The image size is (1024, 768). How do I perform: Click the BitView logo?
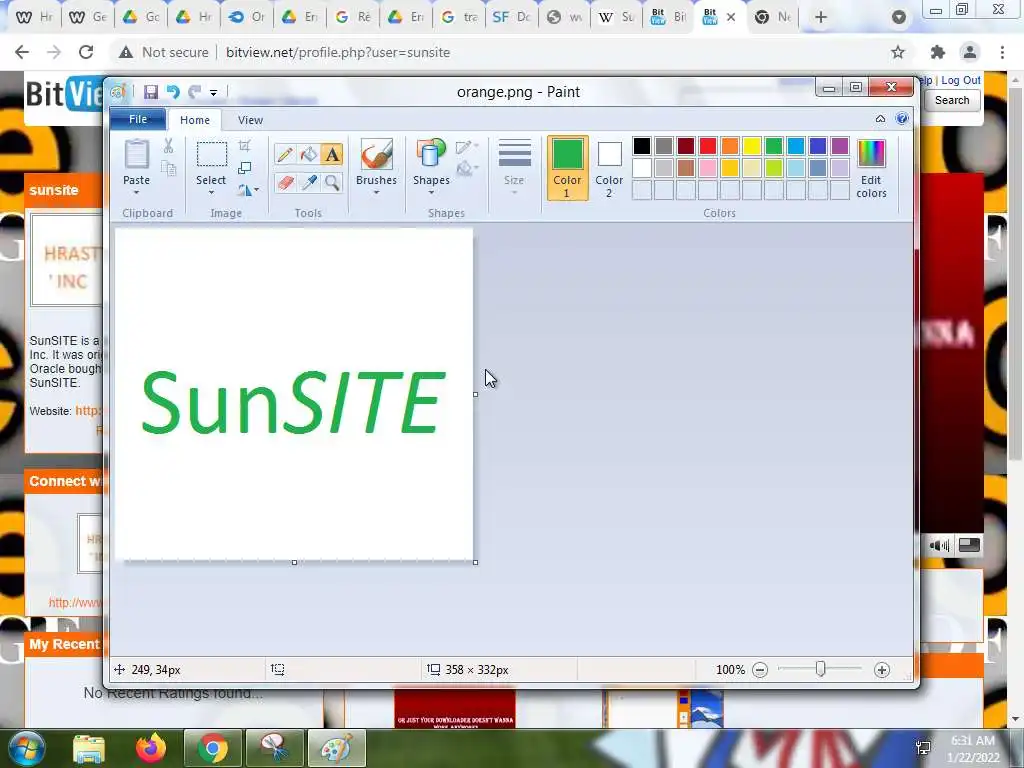tap(64, 95)
